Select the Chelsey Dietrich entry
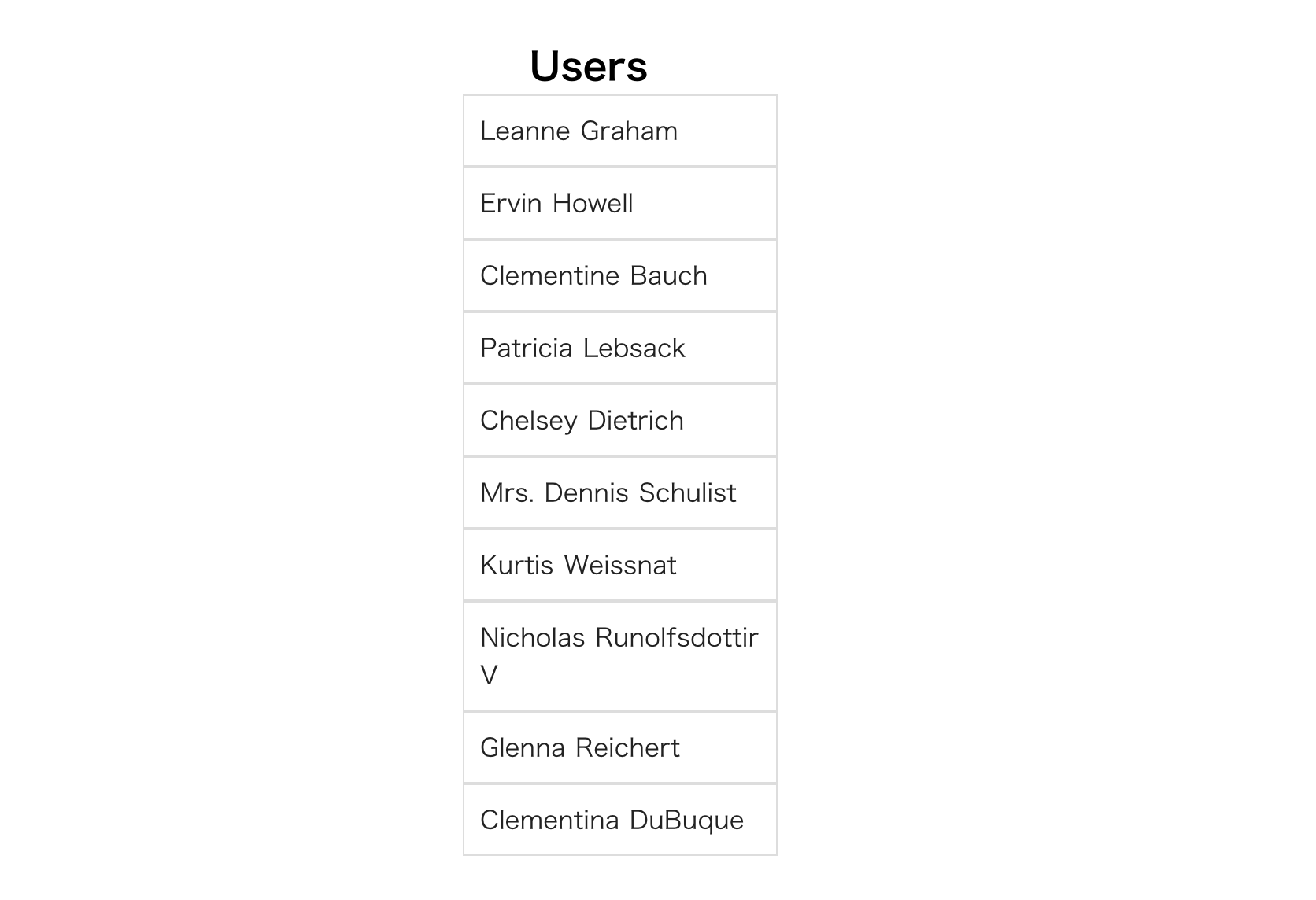The height and width of the screenshot is (900, 1316). [619, 420]
